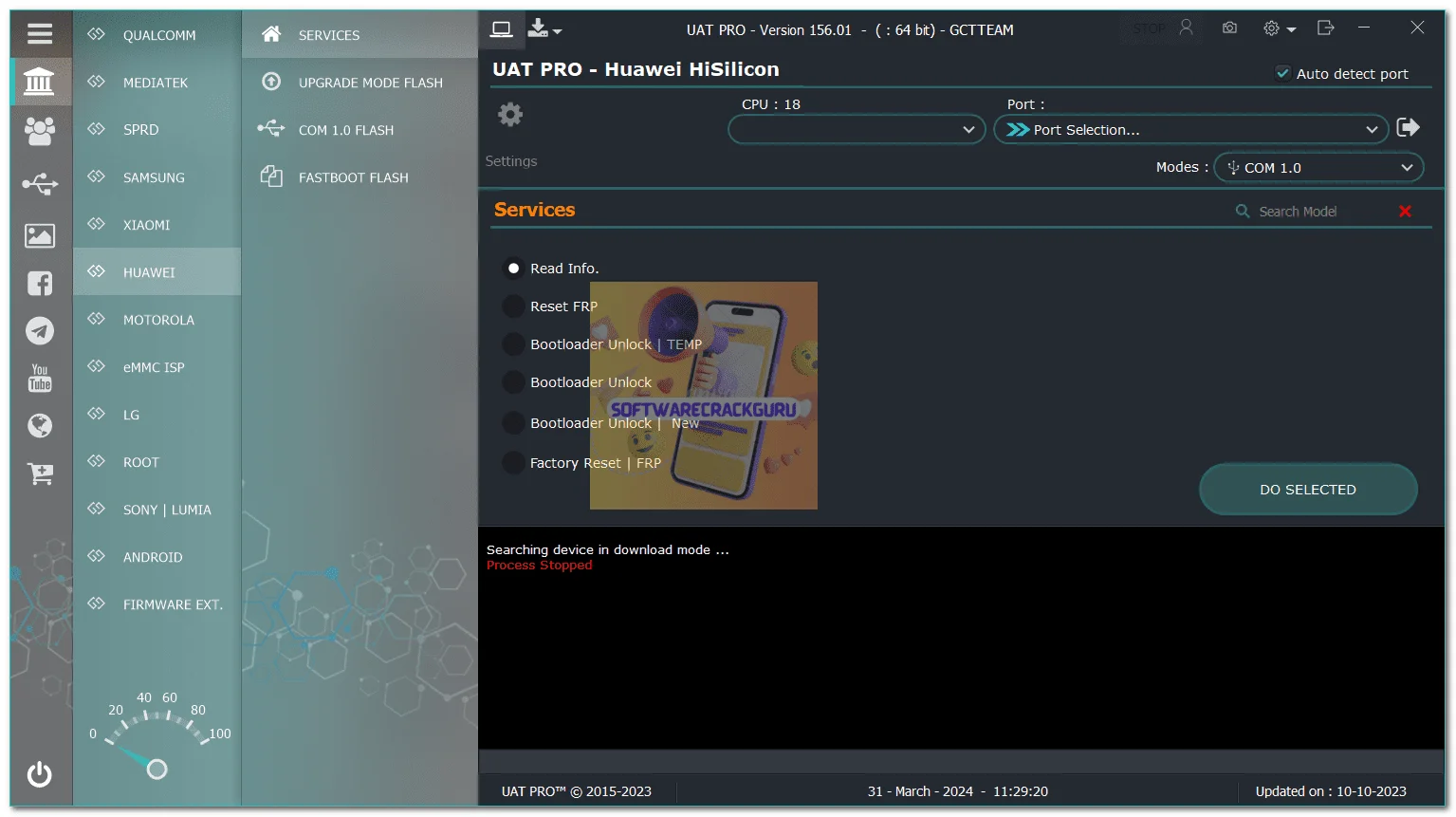Open the MOTOROLA menu item

pos(157,320)
